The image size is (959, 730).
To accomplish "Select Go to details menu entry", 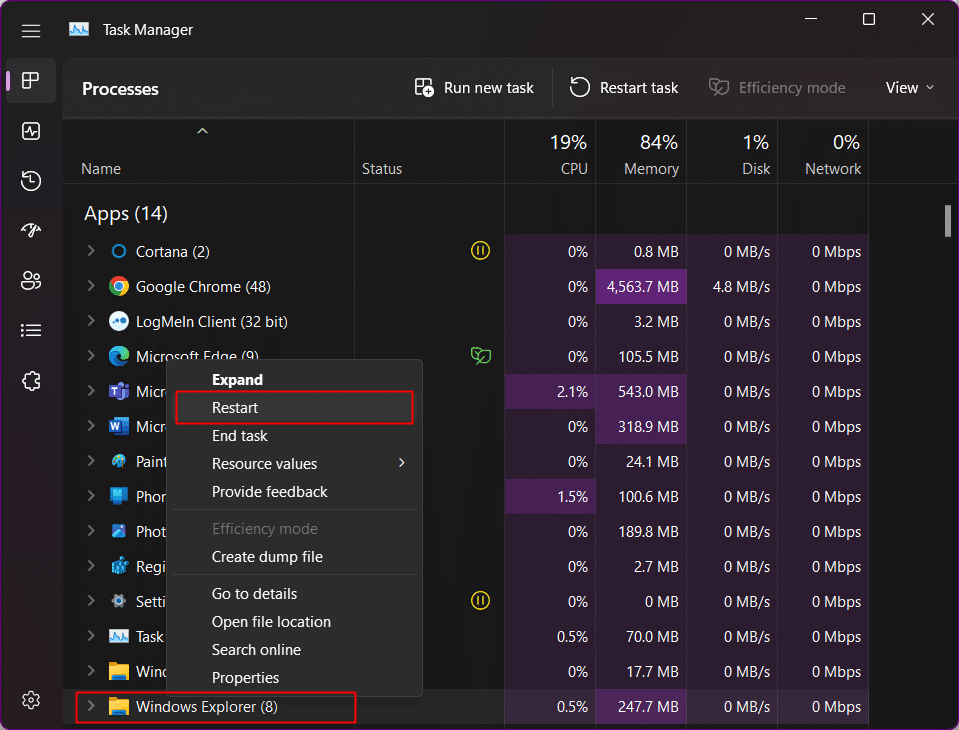I will (x=294, y=594).
